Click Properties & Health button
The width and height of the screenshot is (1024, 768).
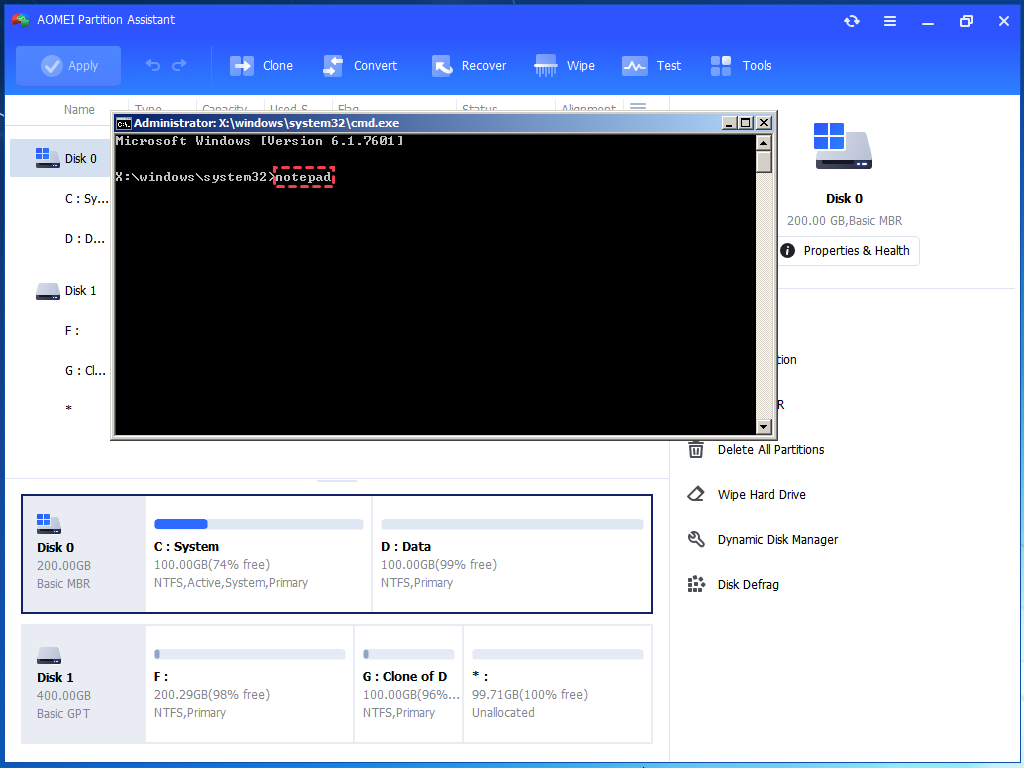pos(849,251)
